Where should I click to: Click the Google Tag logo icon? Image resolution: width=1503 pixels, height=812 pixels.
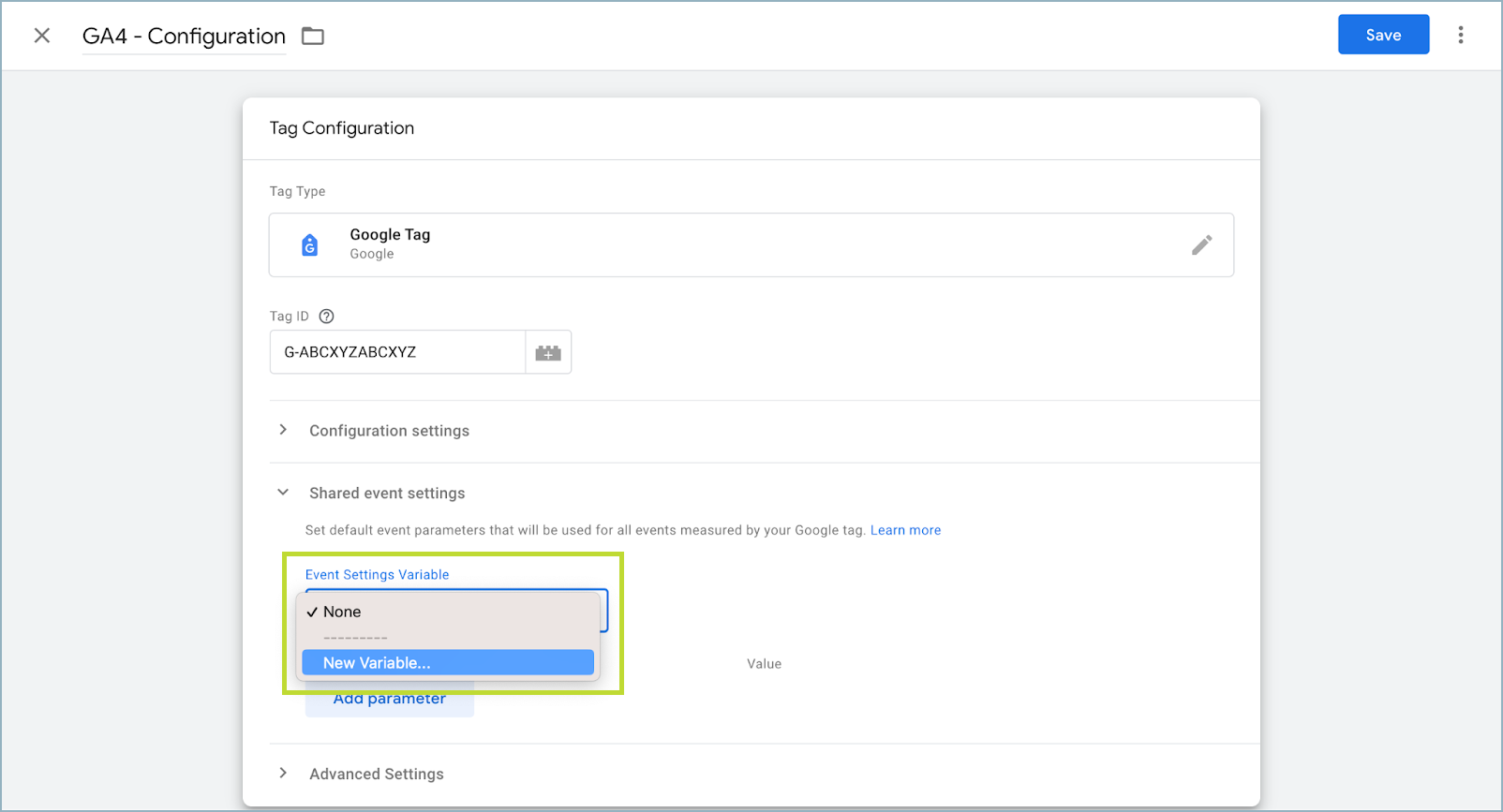(309, 245)
